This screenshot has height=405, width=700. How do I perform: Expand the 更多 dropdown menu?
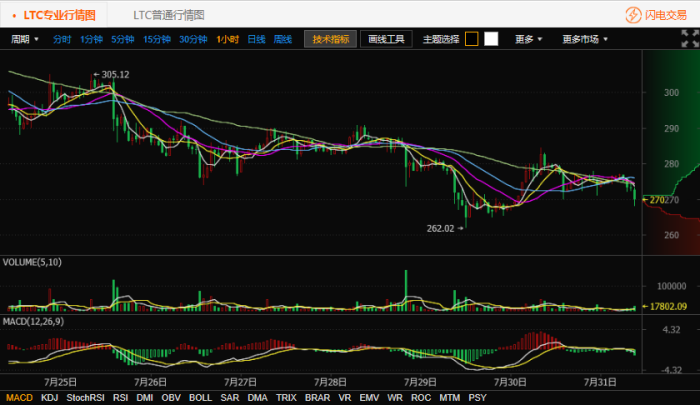[x=529, y=39]
